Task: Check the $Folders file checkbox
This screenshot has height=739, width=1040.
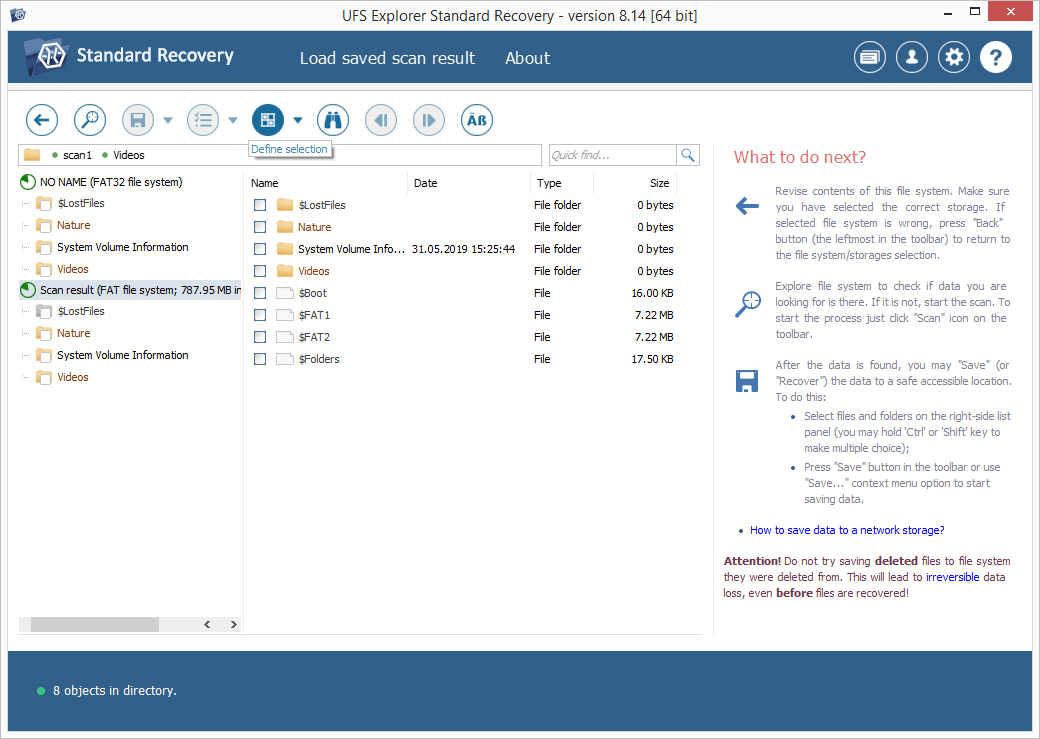Action: coord(260,359)
